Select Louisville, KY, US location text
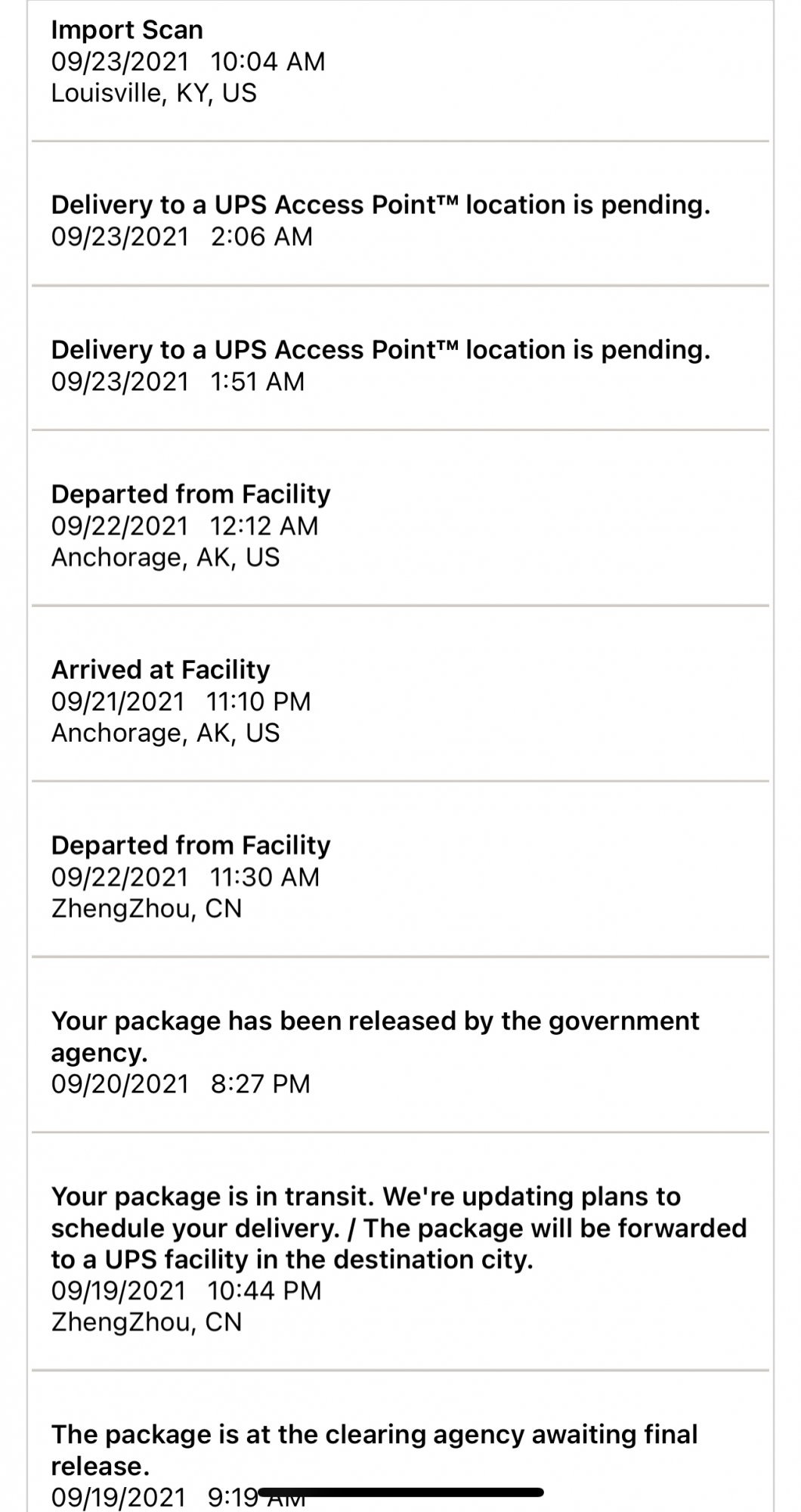Viewport: 801px width, 1512px height. click(154, 93)
